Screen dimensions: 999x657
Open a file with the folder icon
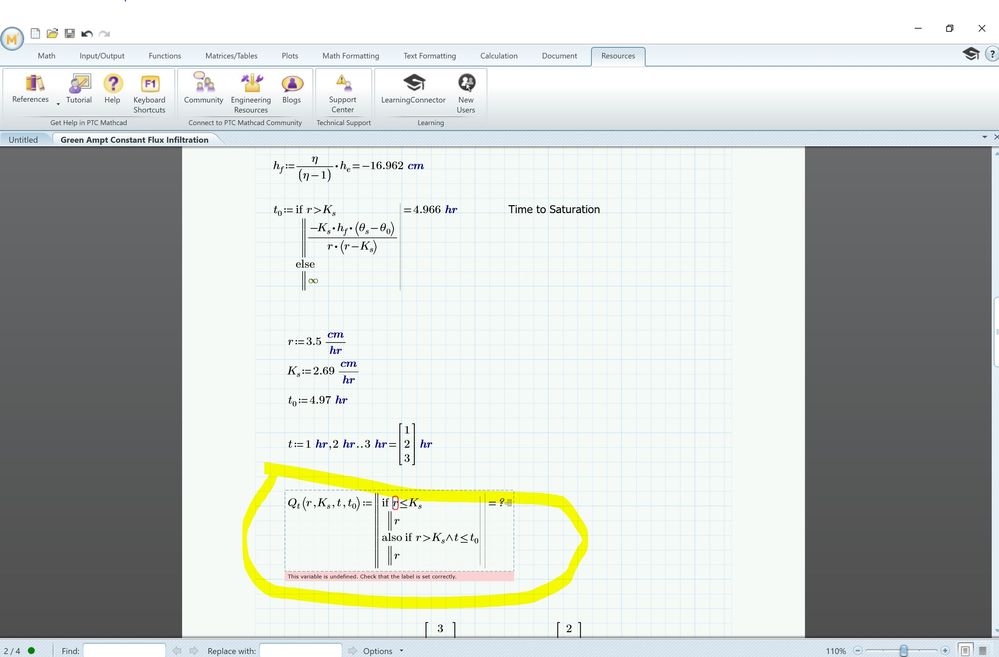pyautogui.click(x=52, y=33)
